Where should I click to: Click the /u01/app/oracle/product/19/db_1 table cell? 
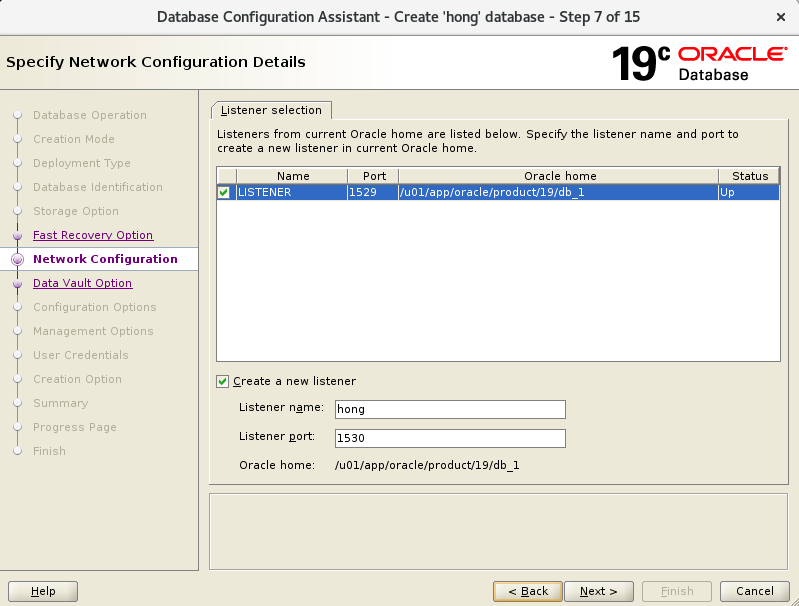(x=558, y=192)
